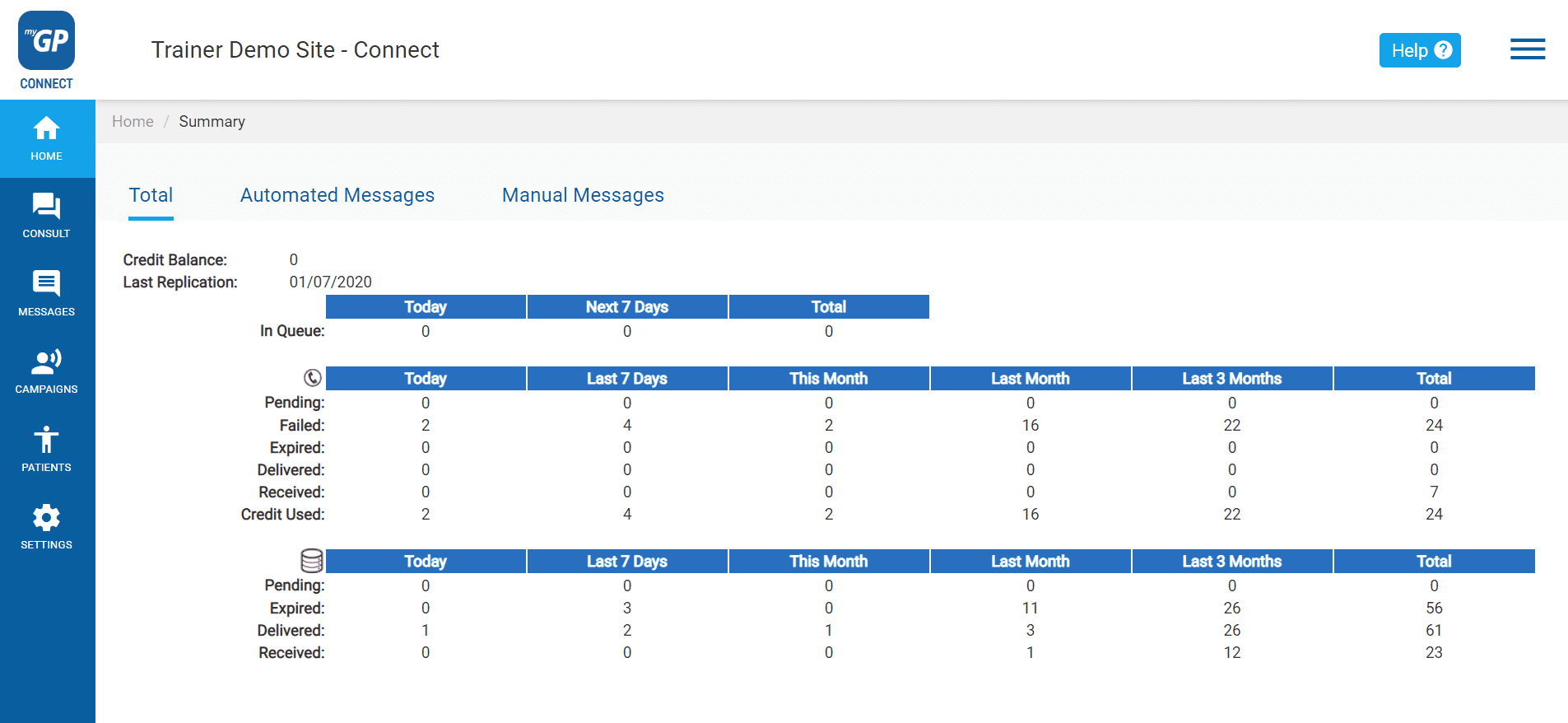
Task: Click the Received total value 7
Action: coord(1434,492)
